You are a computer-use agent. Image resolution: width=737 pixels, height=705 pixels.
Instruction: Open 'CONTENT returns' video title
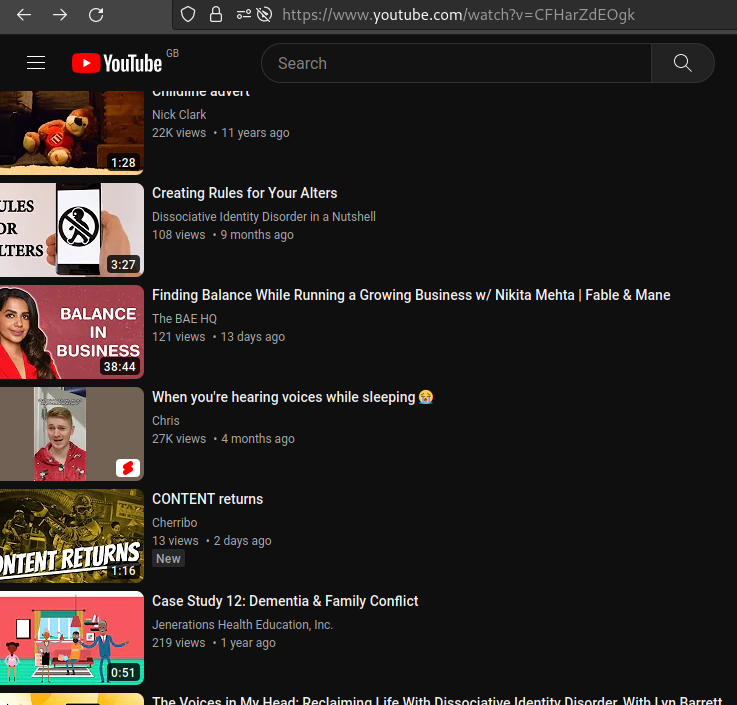pos(207,499)
